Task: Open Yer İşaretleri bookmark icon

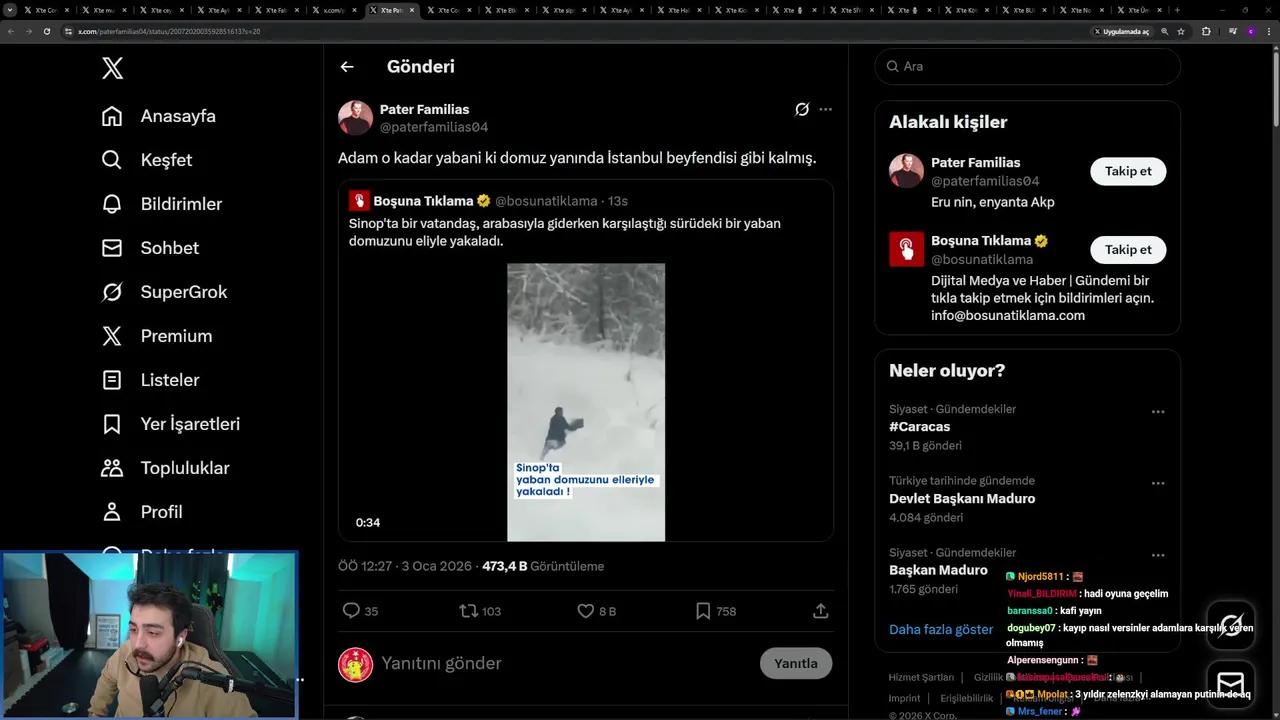Action: pyautogui.click(x=112, y=424)
